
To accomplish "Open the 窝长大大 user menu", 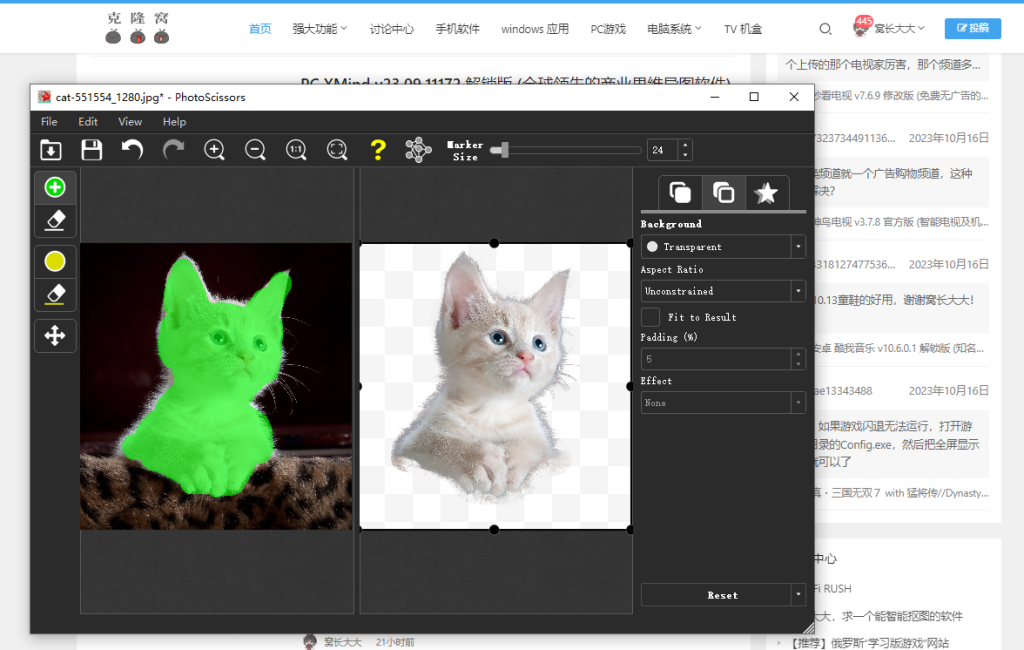I will tap(899, 29).
